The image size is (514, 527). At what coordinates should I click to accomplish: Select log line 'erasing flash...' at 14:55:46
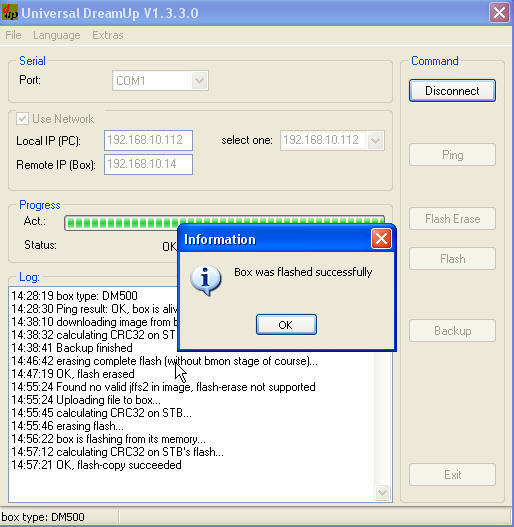tap(68, 426)
